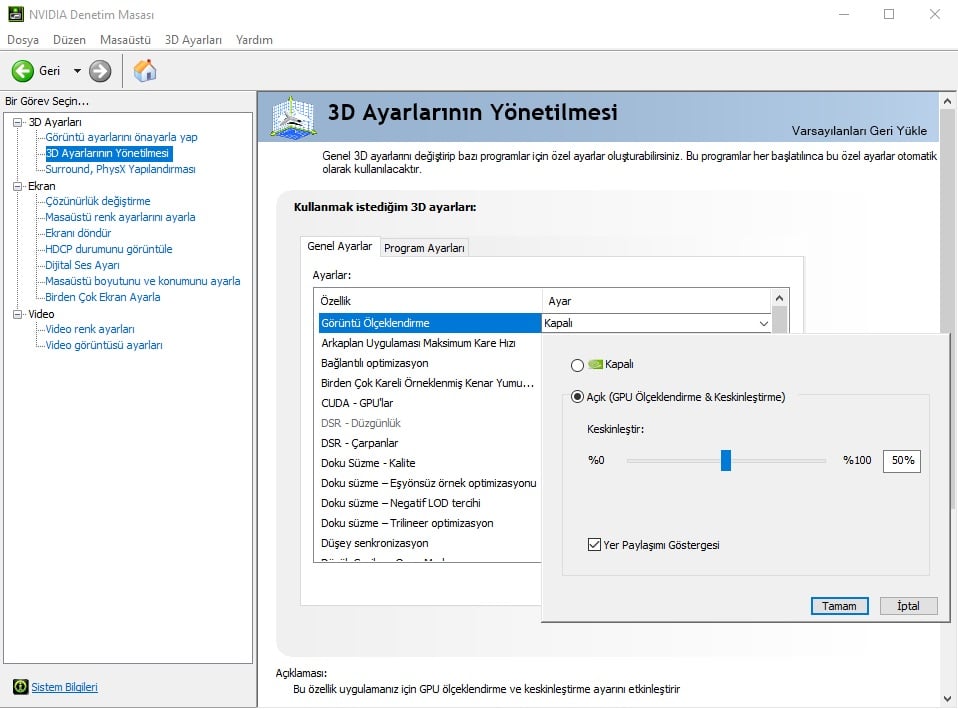The width and height of the screenshot is (958, 709).
Task: Open the Sistem Bilgileri link
Action: (64, 687)
